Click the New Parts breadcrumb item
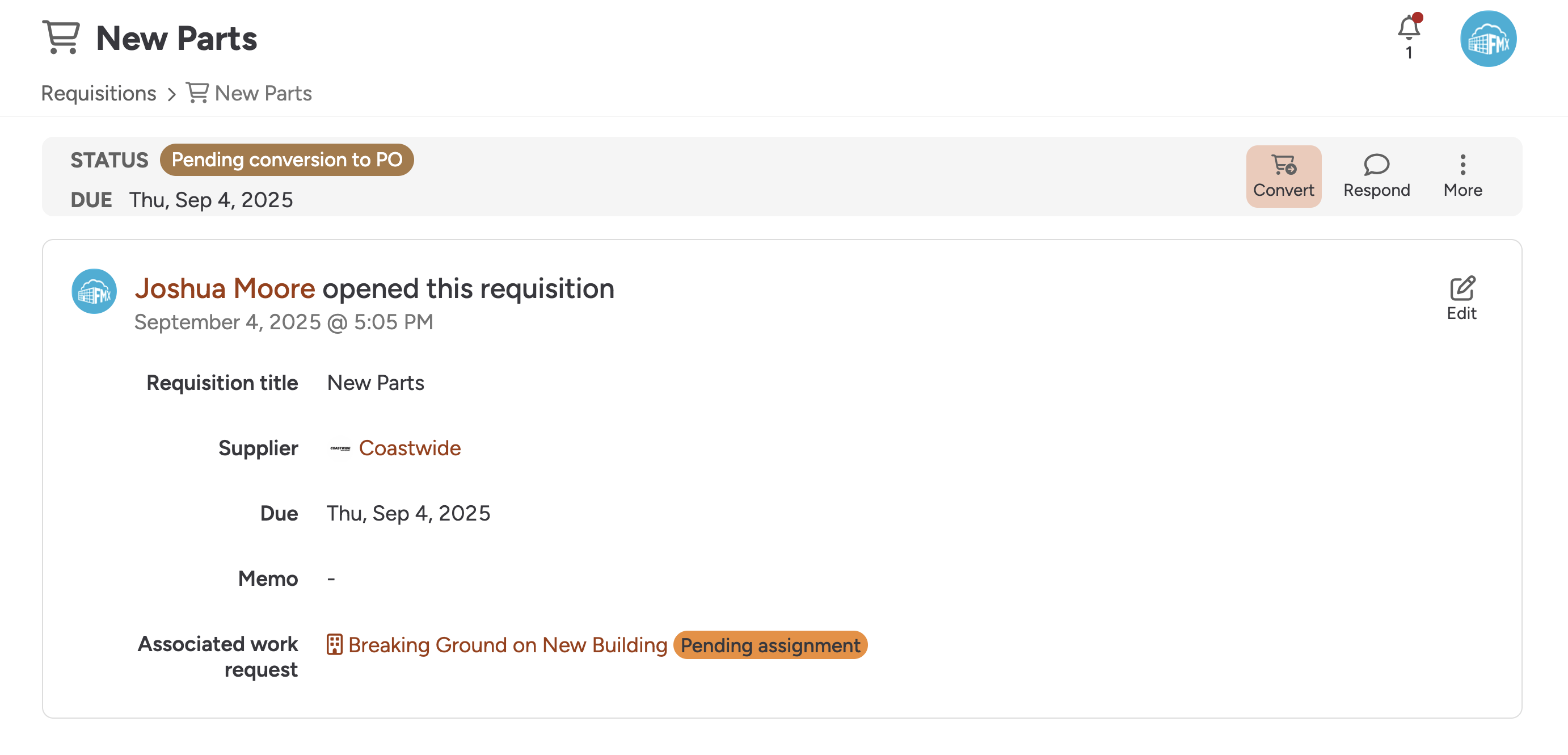The height and width of the screenshot is (755, 1568). coord(263,93)
